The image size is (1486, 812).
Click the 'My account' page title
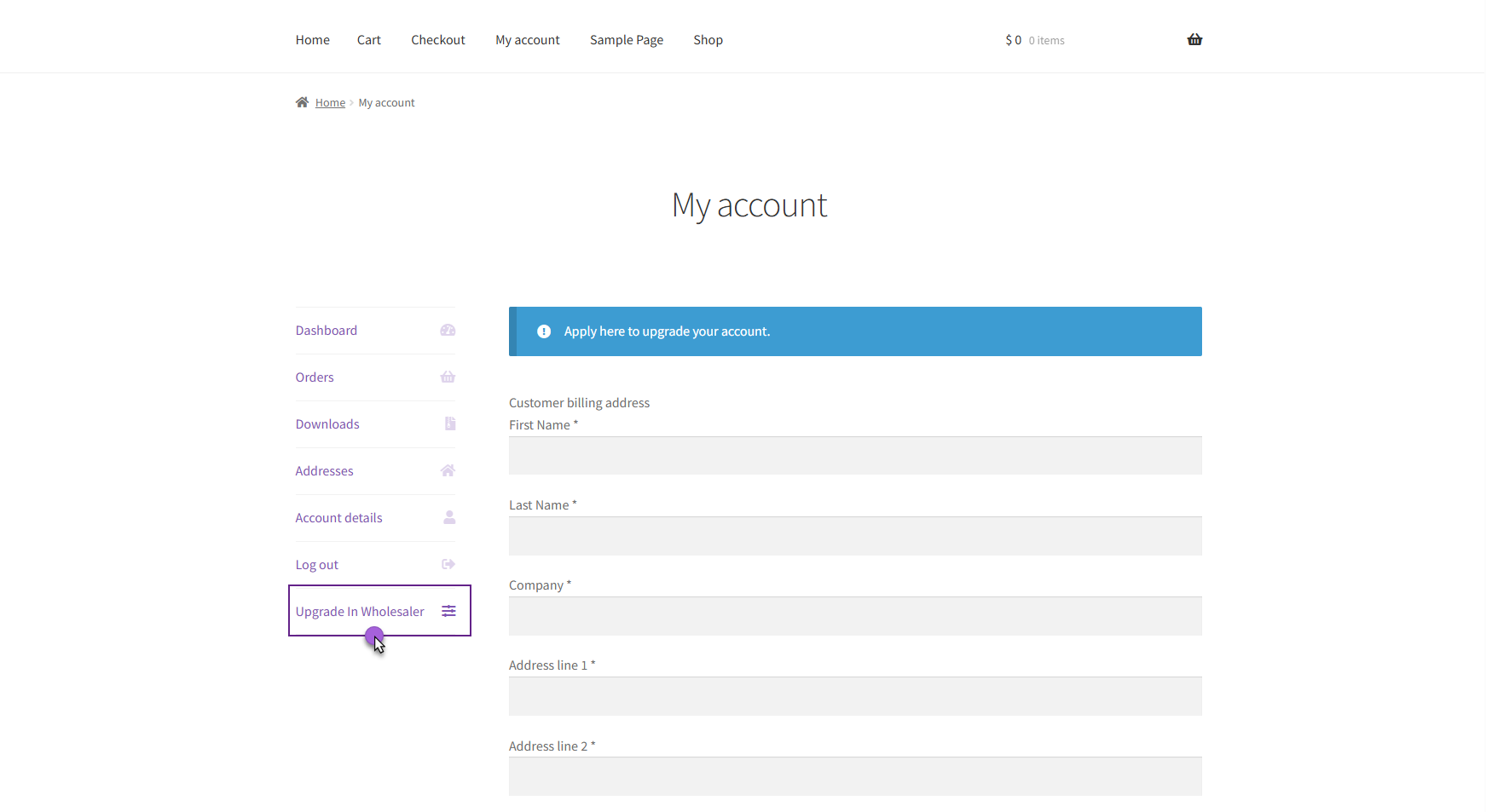[749, 205]
